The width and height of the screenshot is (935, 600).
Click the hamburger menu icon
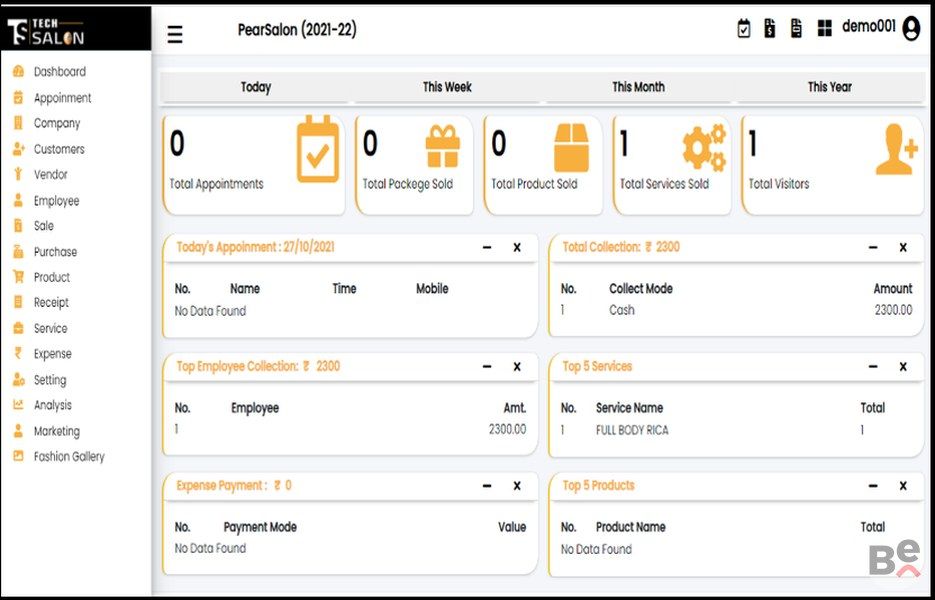click(175, 35)
